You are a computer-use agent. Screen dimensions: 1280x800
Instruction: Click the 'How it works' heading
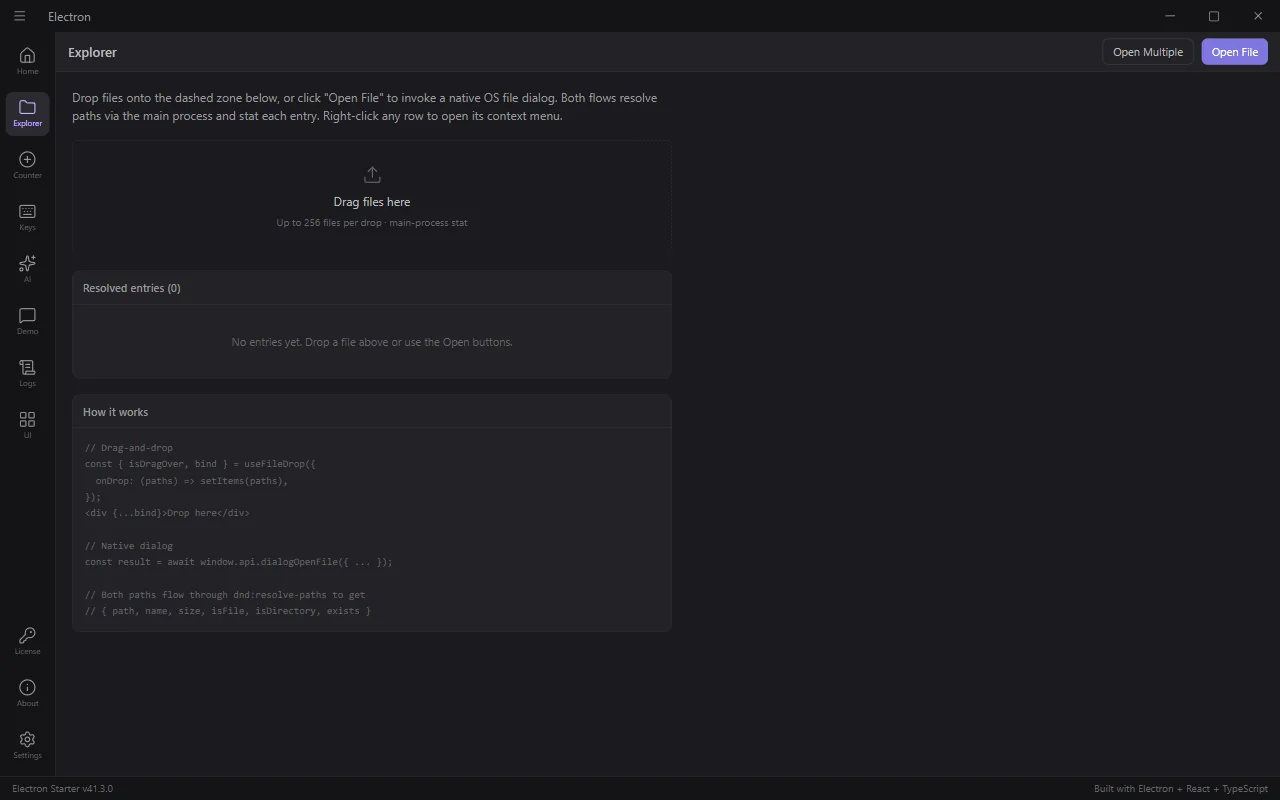coord(115,412)
